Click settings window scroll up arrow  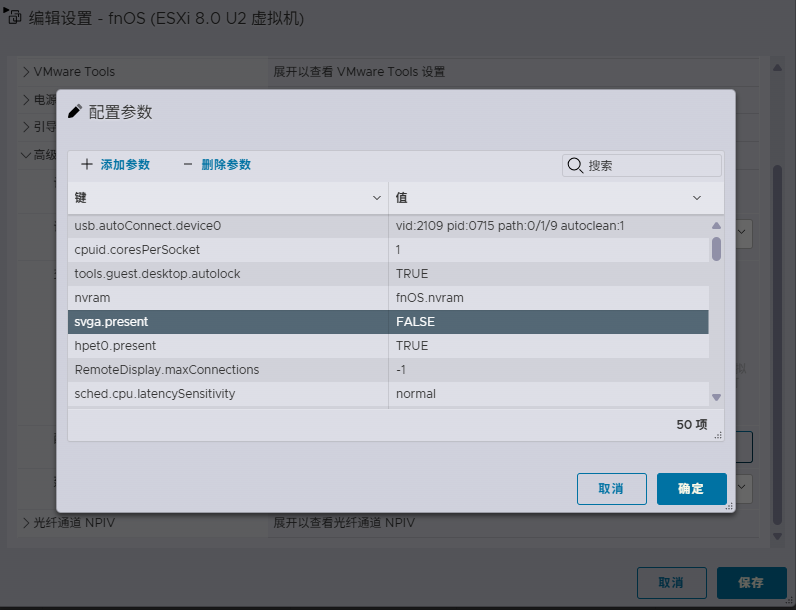point(777,67)
